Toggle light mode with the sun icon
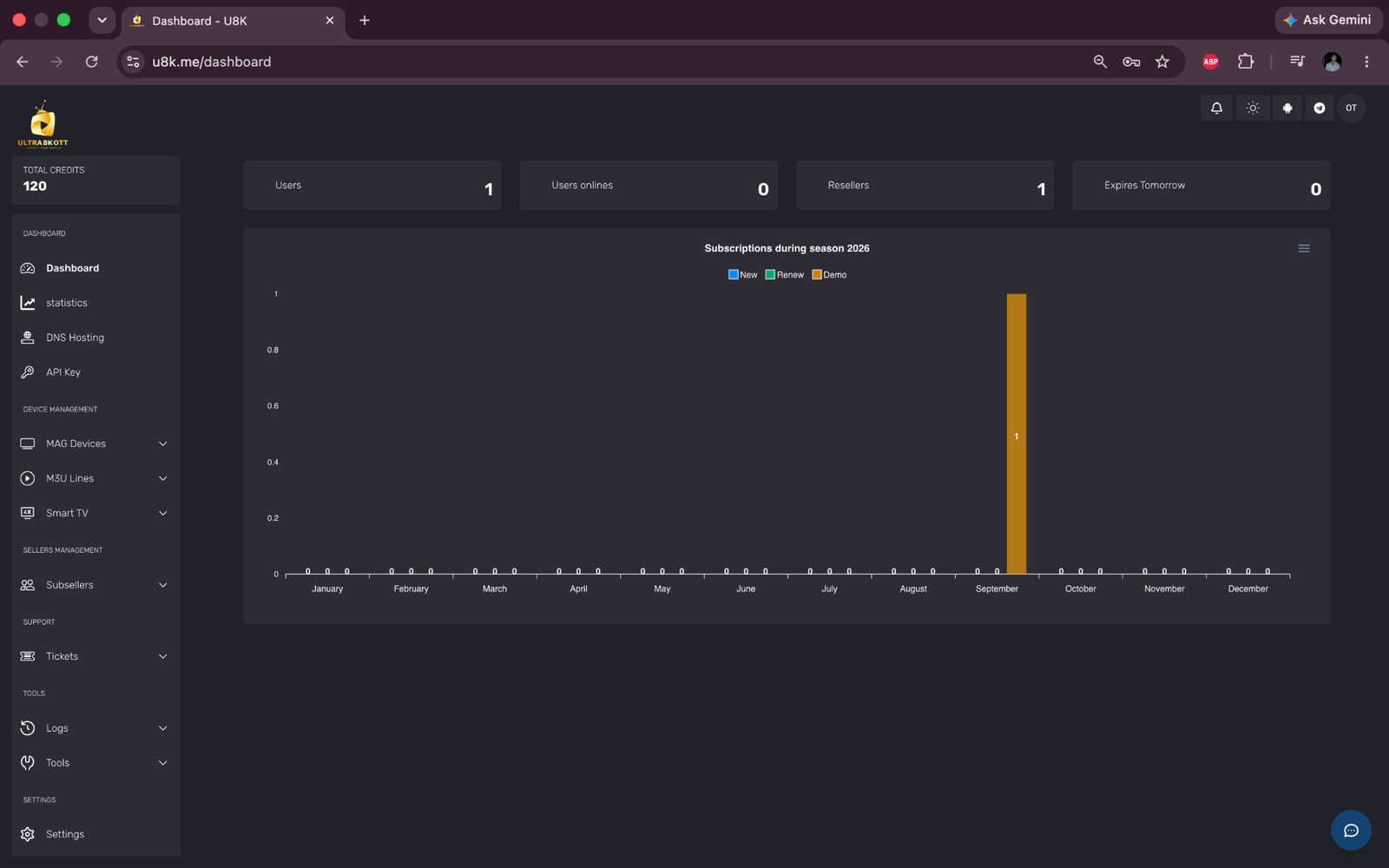The image size is (1389, 868). pyautogui.click(x=1252, y=108)
